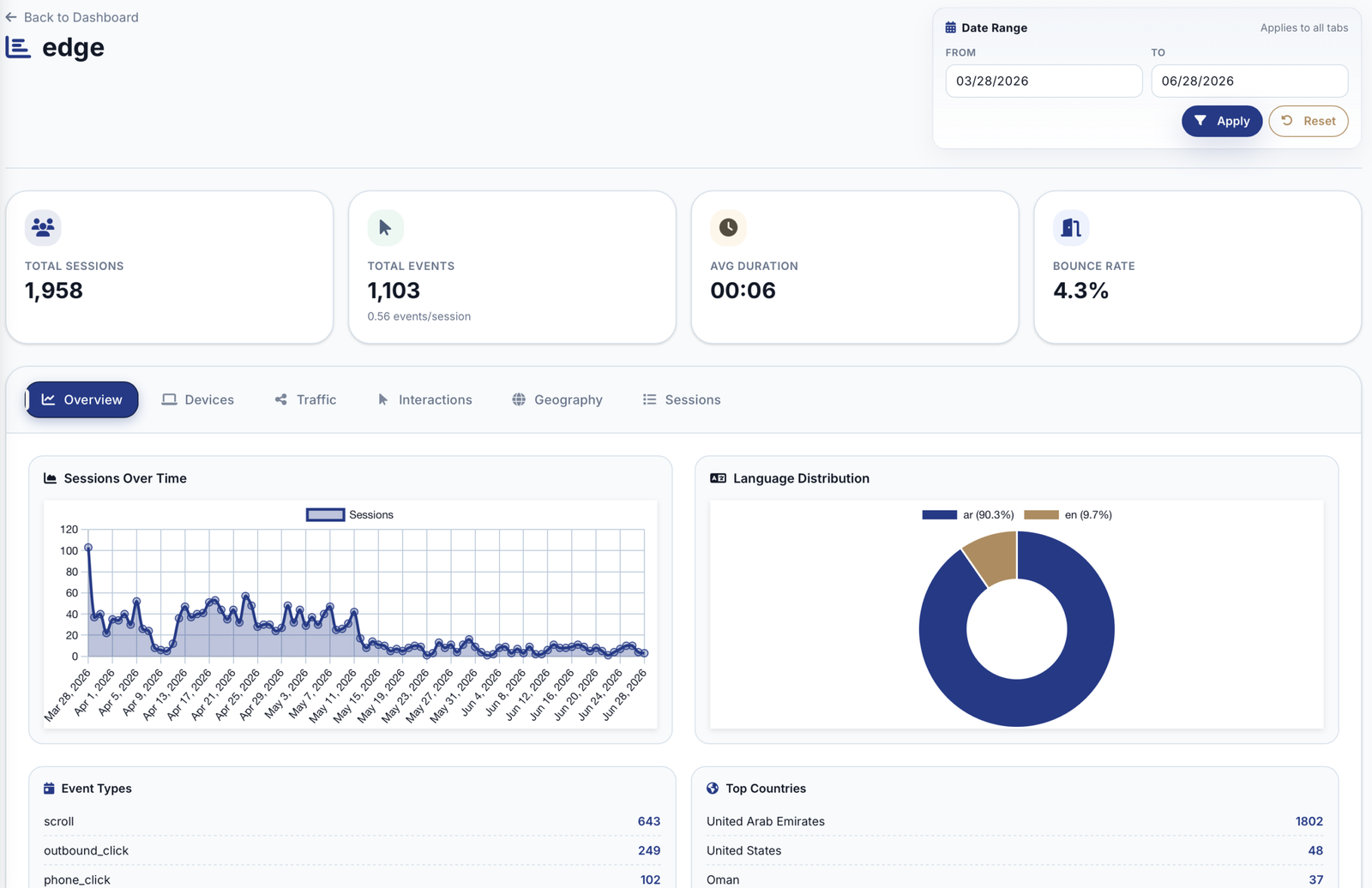
Task: Open the Traffic tab
Action: coord(305,399)
